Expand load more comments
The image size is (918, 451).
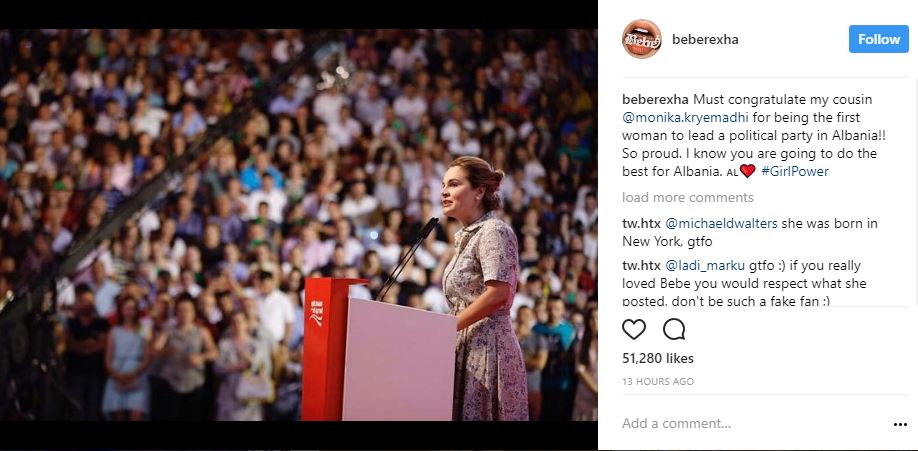pyautogui.click(x=687, y=197)
